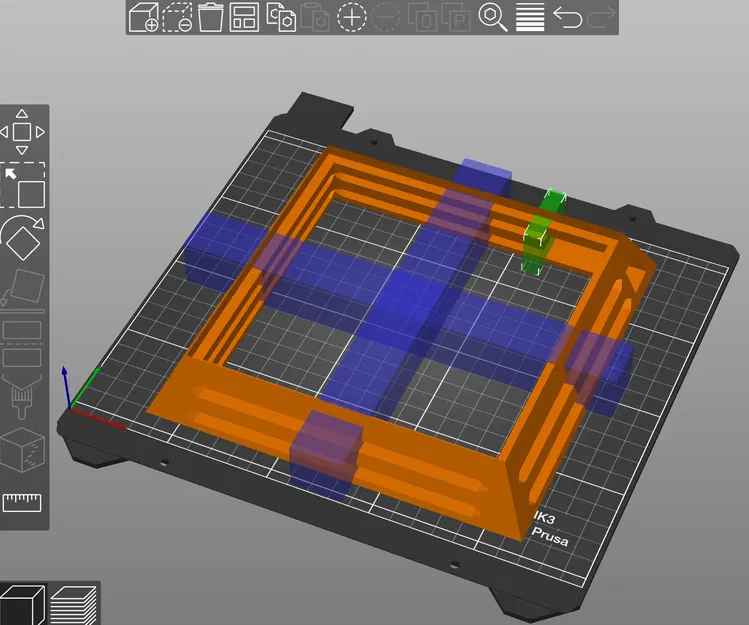Screen dimensions: 749x625
Task: Select the Rotate tool
Action: pos(22,237)
